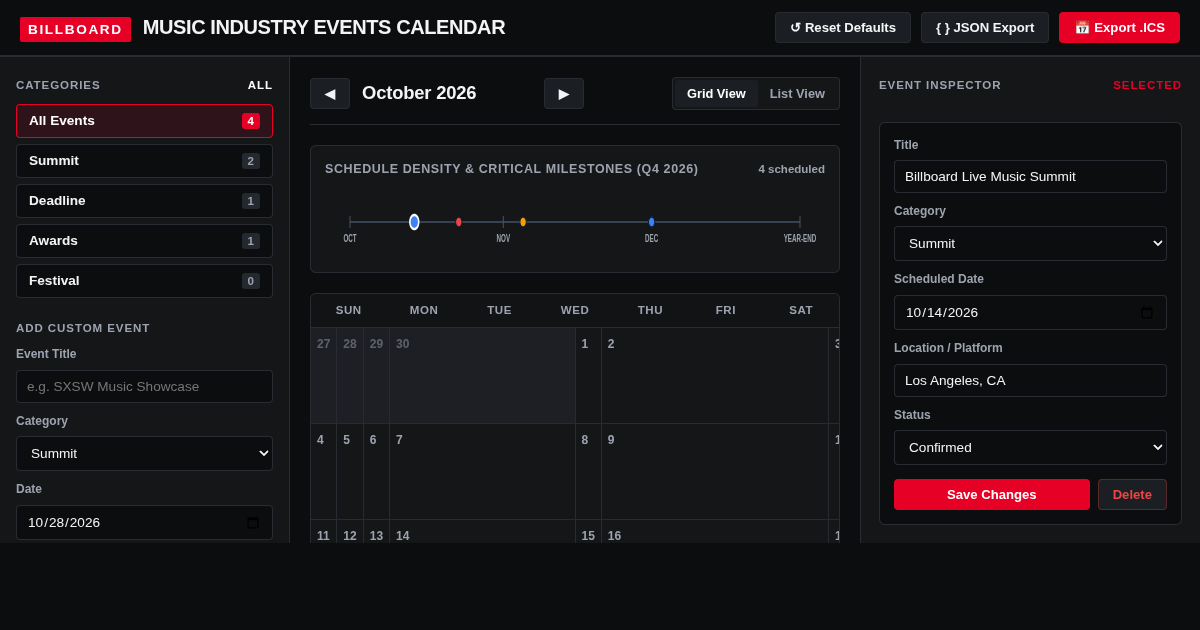The width and height of the screenshot is (1200, 630).
Task: Select the red milestone dot on timeline
Action: 459,222
